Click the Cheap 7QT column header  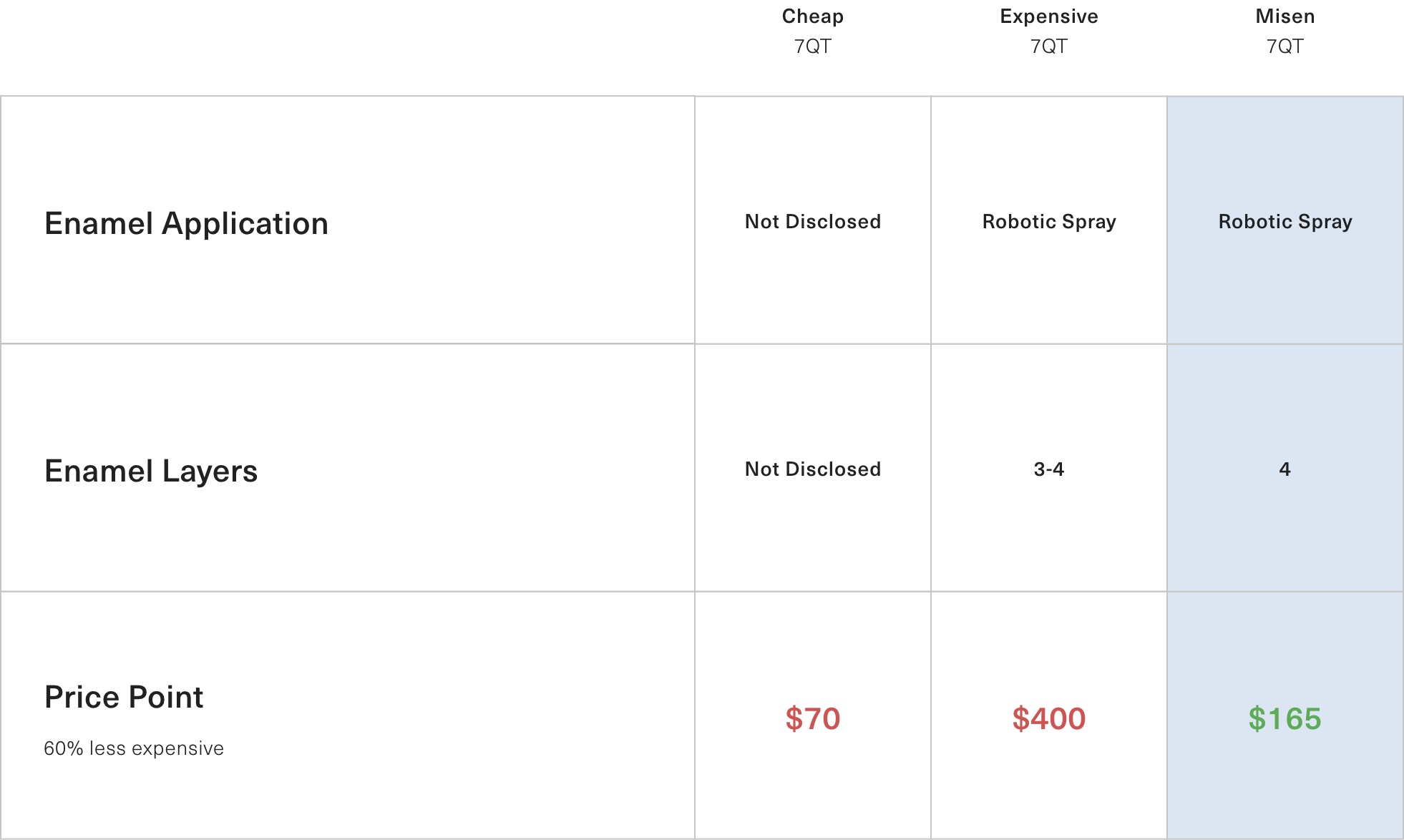[812, 31]
